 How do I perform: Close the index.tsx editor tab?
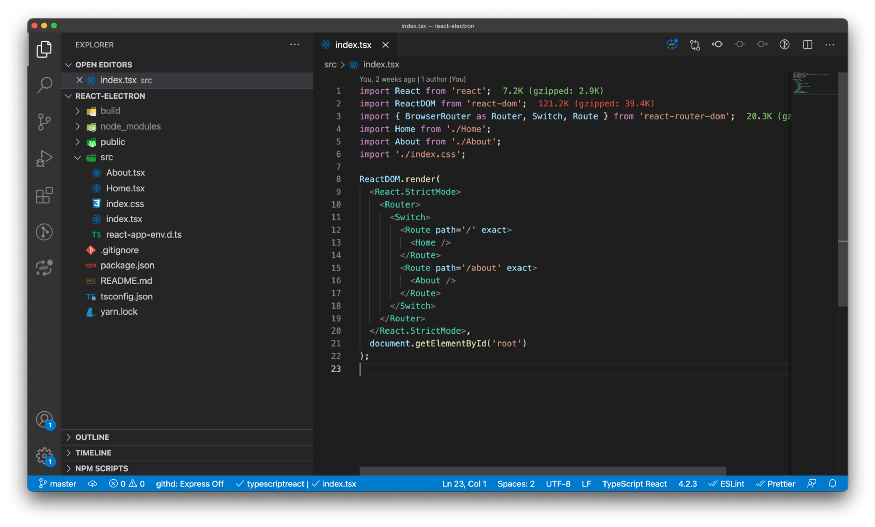pyautogui.click(x=386, y=45)
